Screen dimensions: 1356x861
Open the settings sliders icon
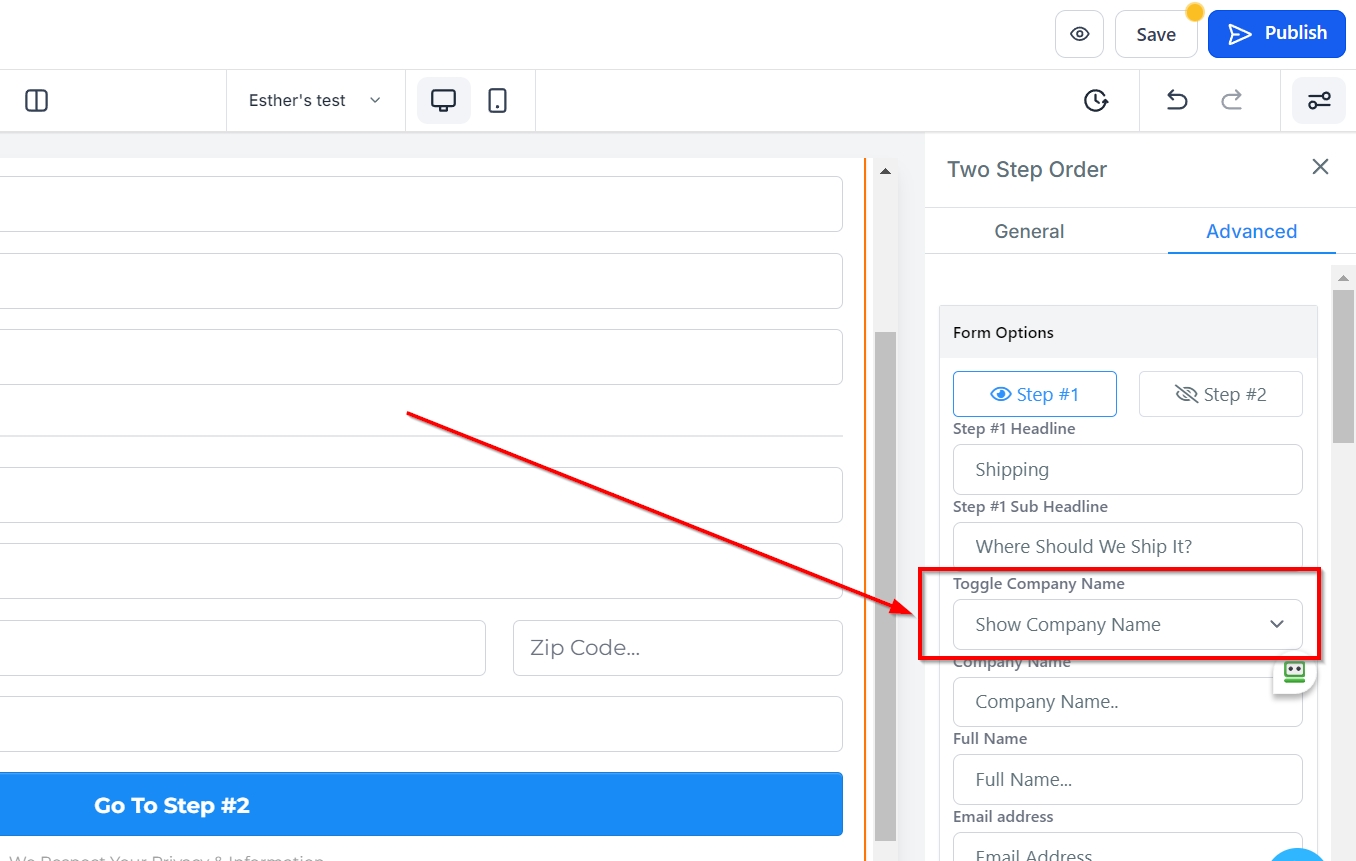[x=1319, y=100]
